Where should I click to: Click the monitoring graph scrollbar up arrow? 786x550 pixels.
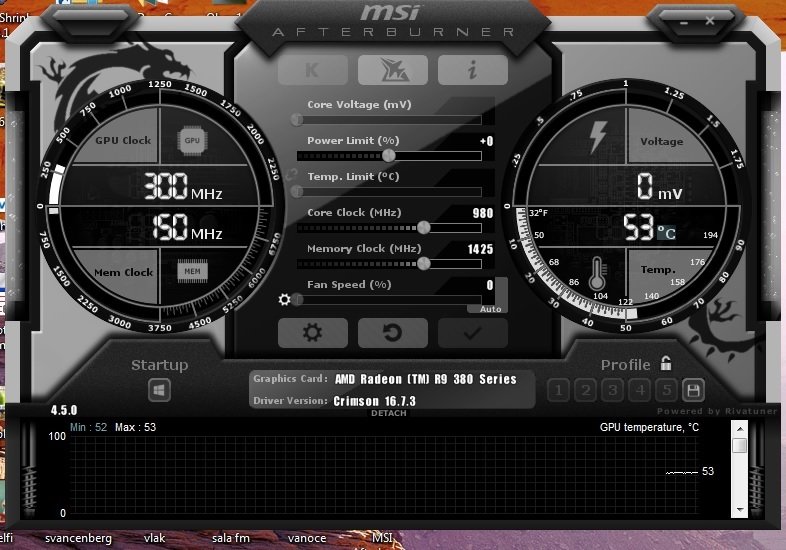739,446
